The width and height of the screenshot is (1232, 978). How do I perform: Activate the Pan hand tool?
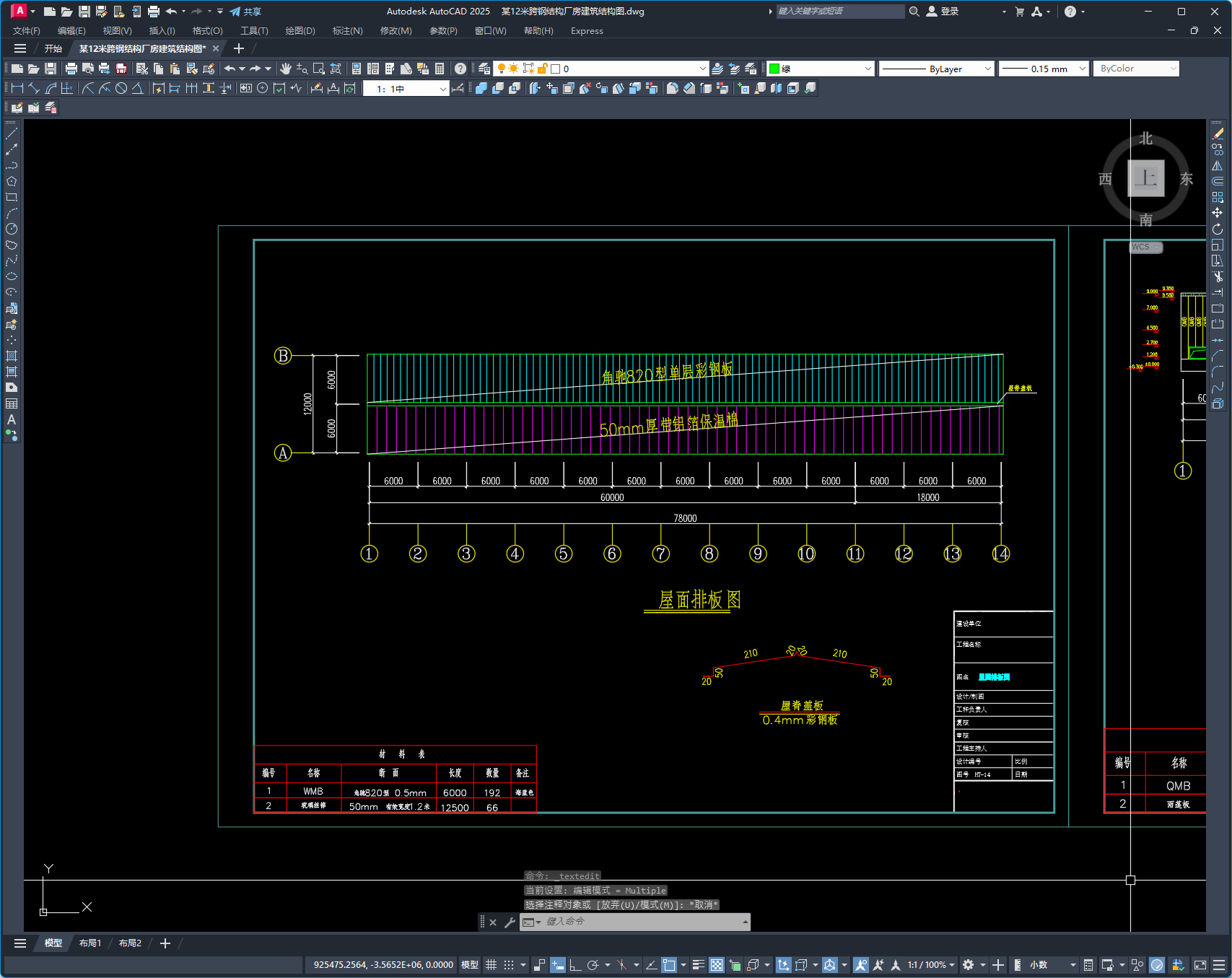[x=286, y=69]
